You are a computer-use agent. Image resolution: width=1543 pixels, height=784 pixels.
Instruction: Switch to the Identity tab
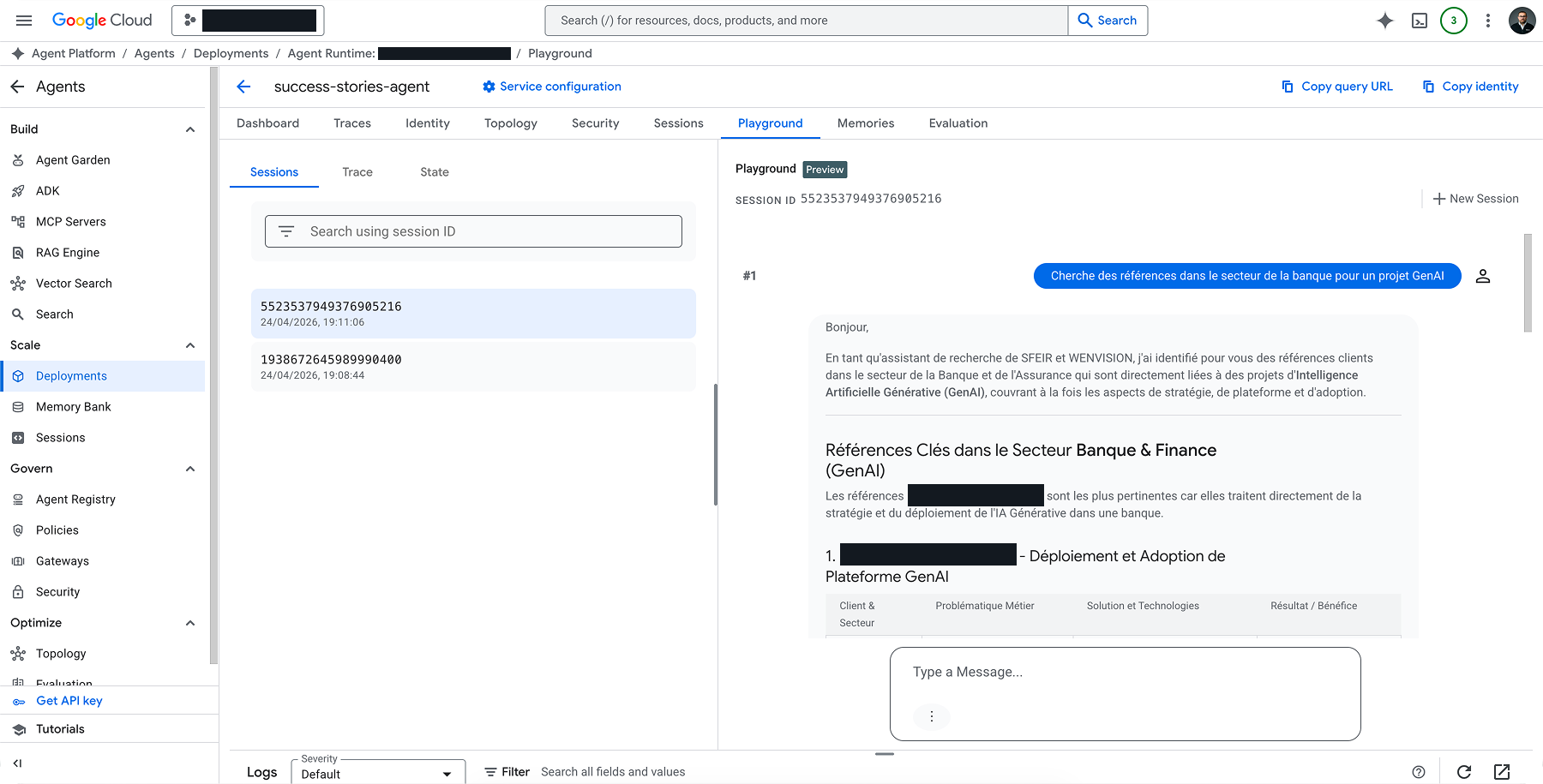pos(428,123)
